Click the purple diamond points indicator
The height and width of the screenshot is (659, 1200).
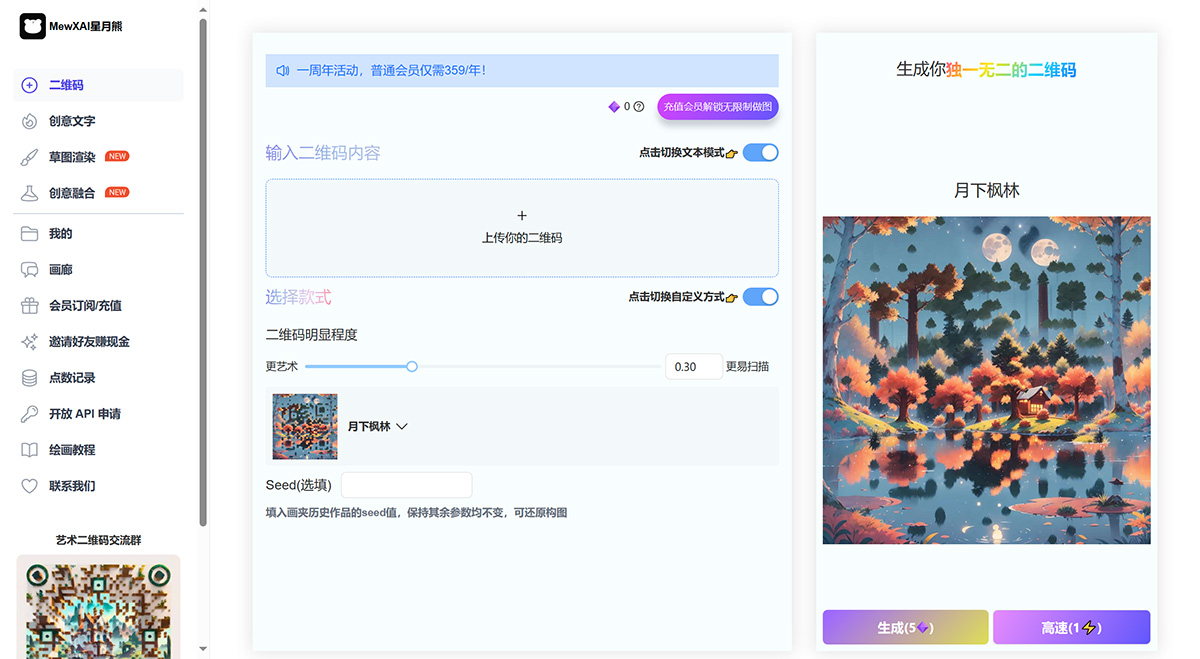click(614, 105)
